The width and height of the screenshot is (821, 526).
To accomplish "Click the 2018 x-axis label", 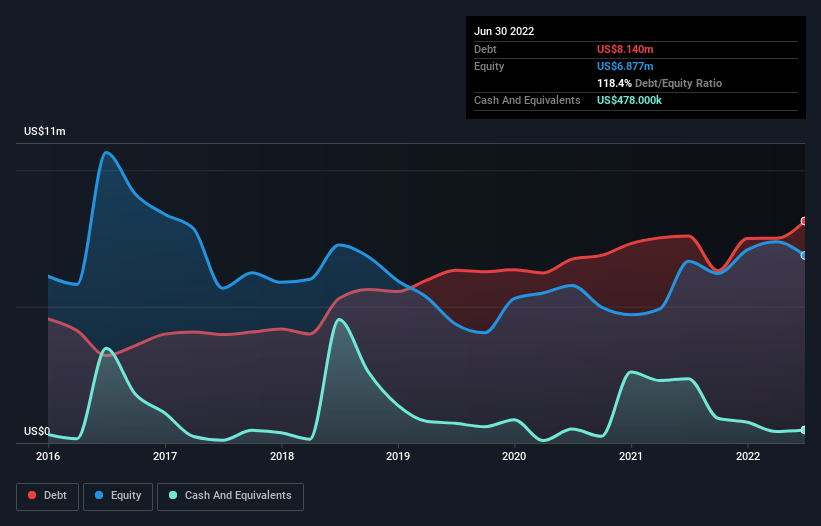I will coord(282,456).
